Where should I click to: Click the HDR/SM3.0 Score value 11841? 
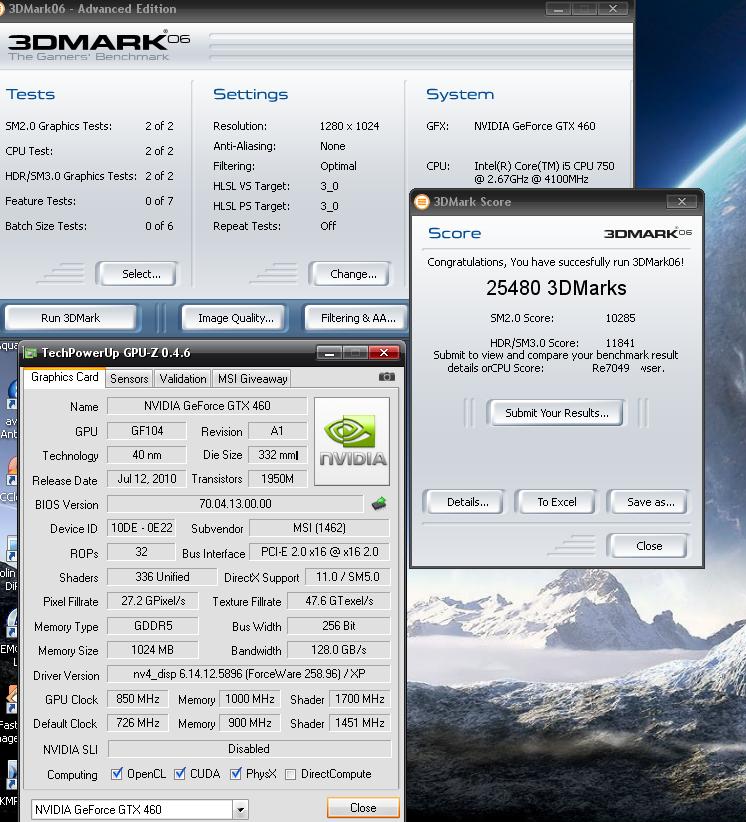620,343
